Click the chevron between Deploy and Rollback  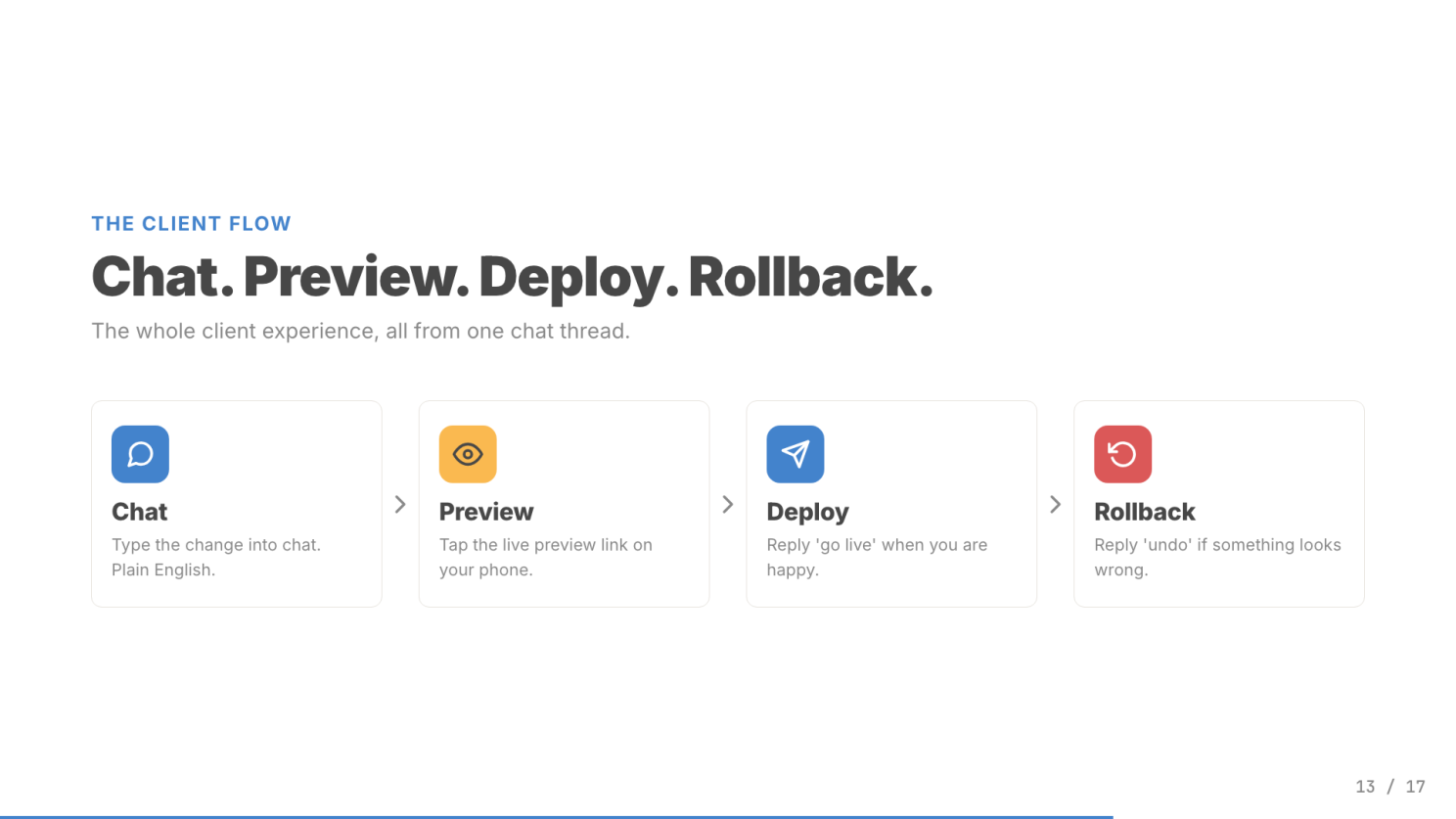pos(1055,504)
